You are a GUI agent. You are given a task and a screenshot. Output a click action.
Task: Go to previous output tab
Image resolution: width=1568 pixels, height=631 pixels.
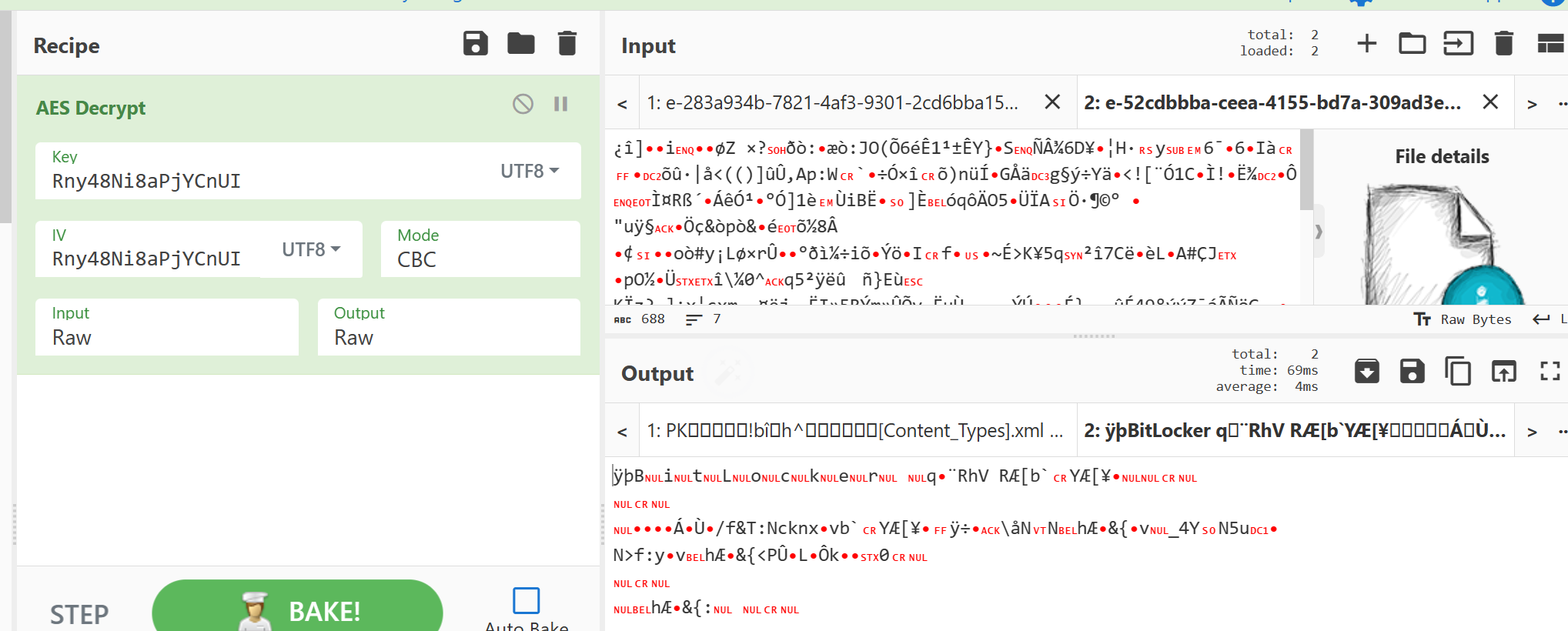(x=622, y=432)
